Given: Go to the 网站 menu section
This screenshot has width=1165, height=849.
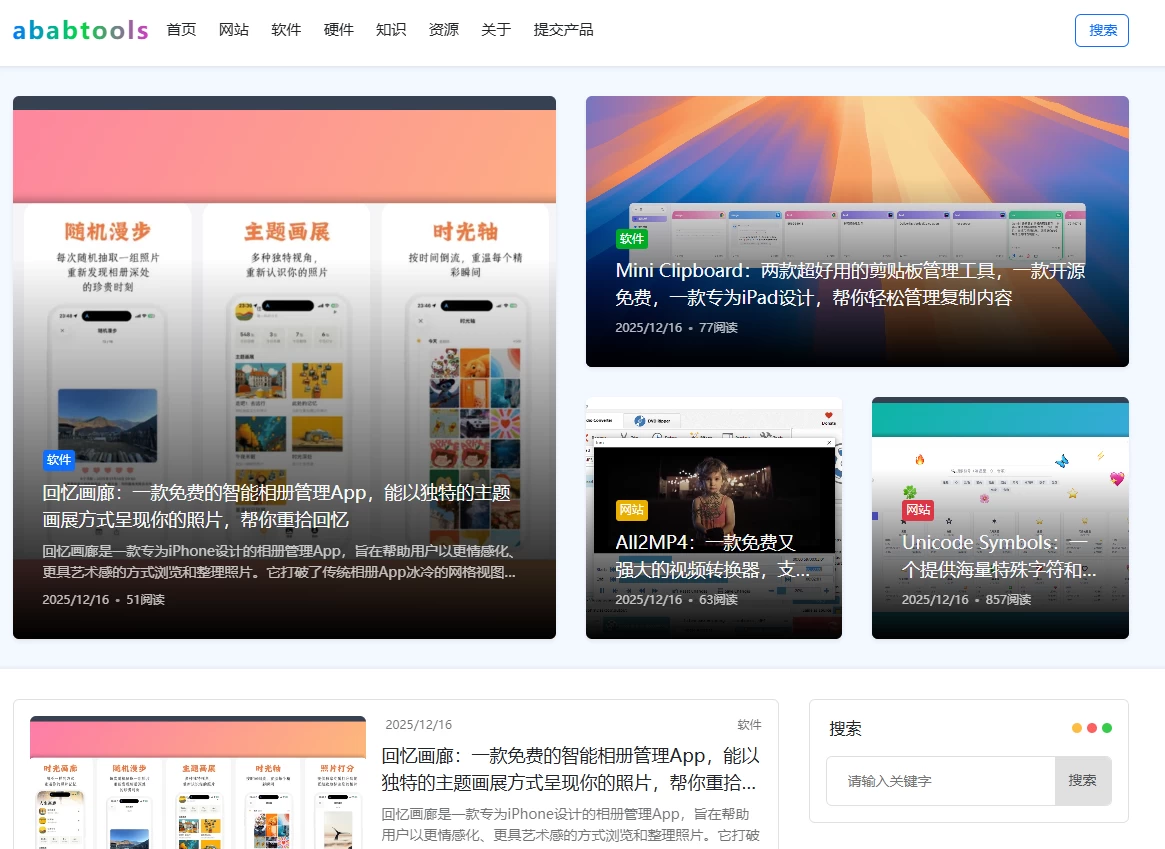Looking at the screenshot, I should 234,30.
